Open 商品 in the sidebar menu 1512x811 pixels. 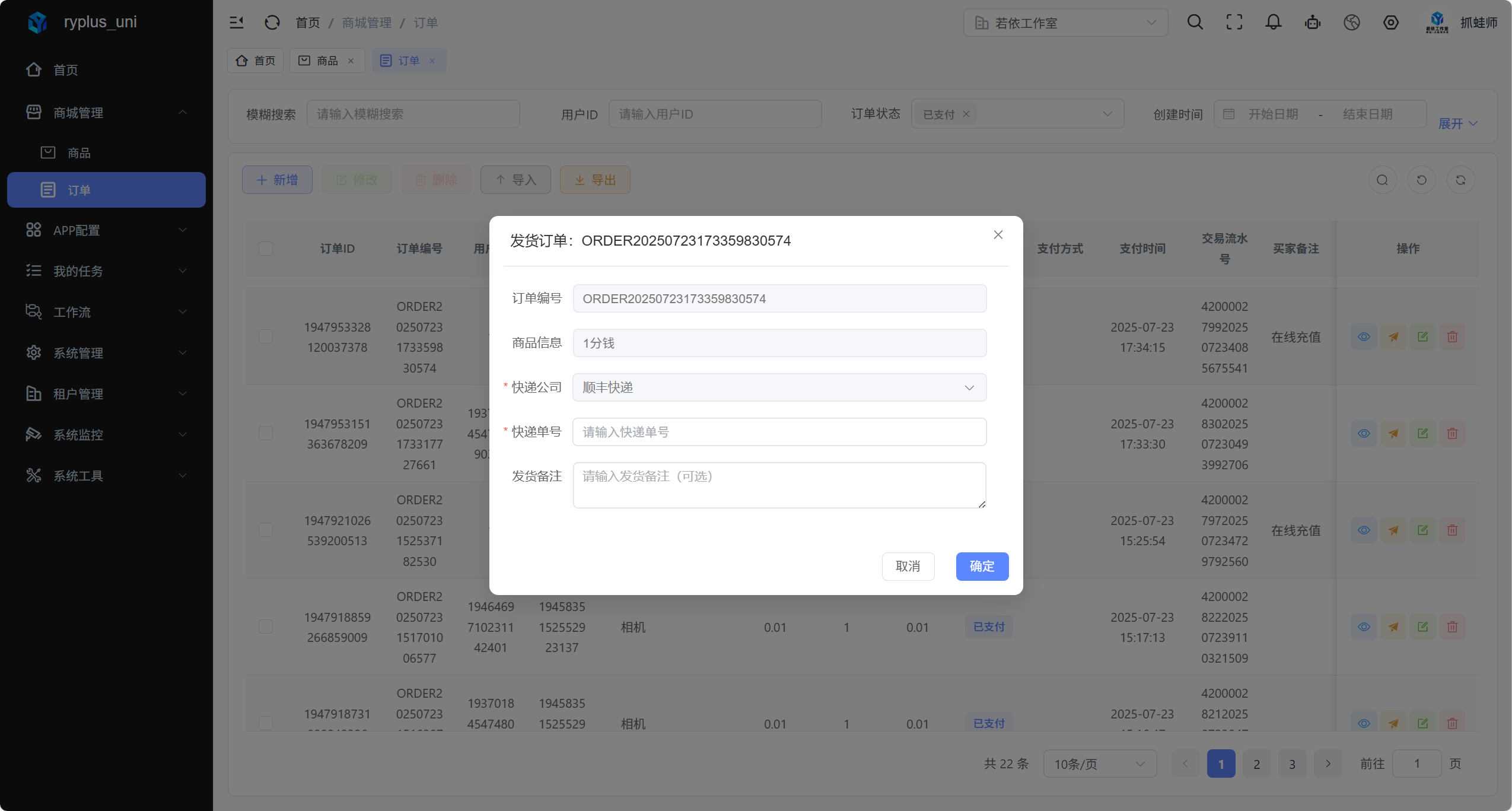coord(79,153)
